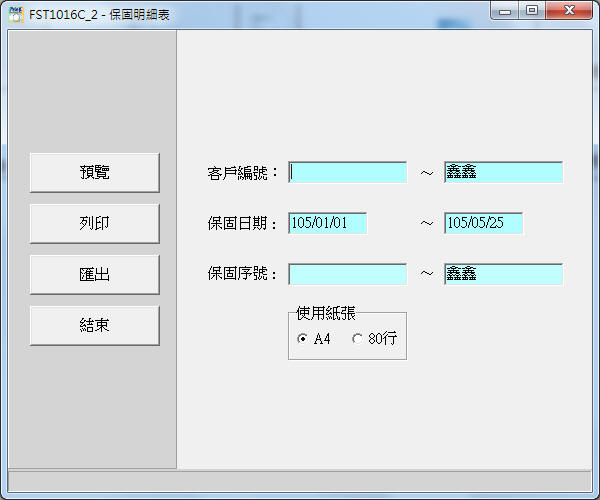Click the 保固日期 label text
This screenshot has width=600, height=500.
click(242, 223)
